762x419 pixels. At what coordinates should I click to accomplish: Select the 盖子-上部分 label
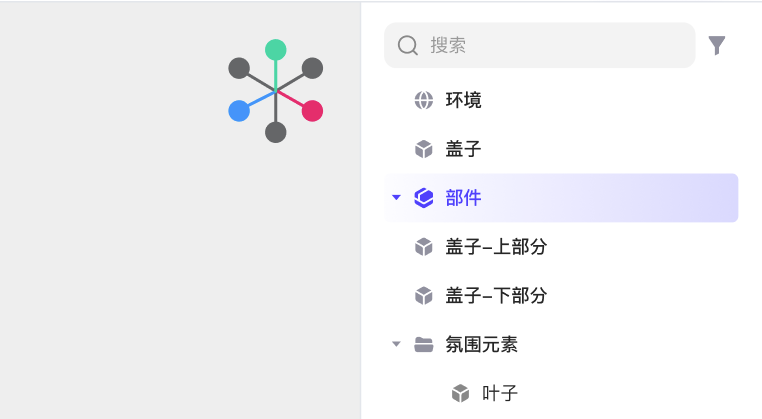[x=496, y=246]
